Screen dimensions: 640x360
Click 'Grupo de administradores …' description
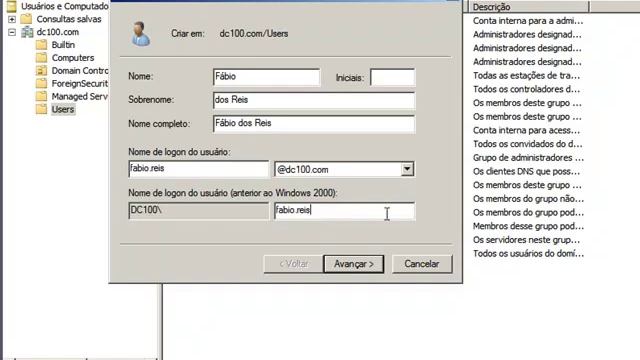click(528, 158)
